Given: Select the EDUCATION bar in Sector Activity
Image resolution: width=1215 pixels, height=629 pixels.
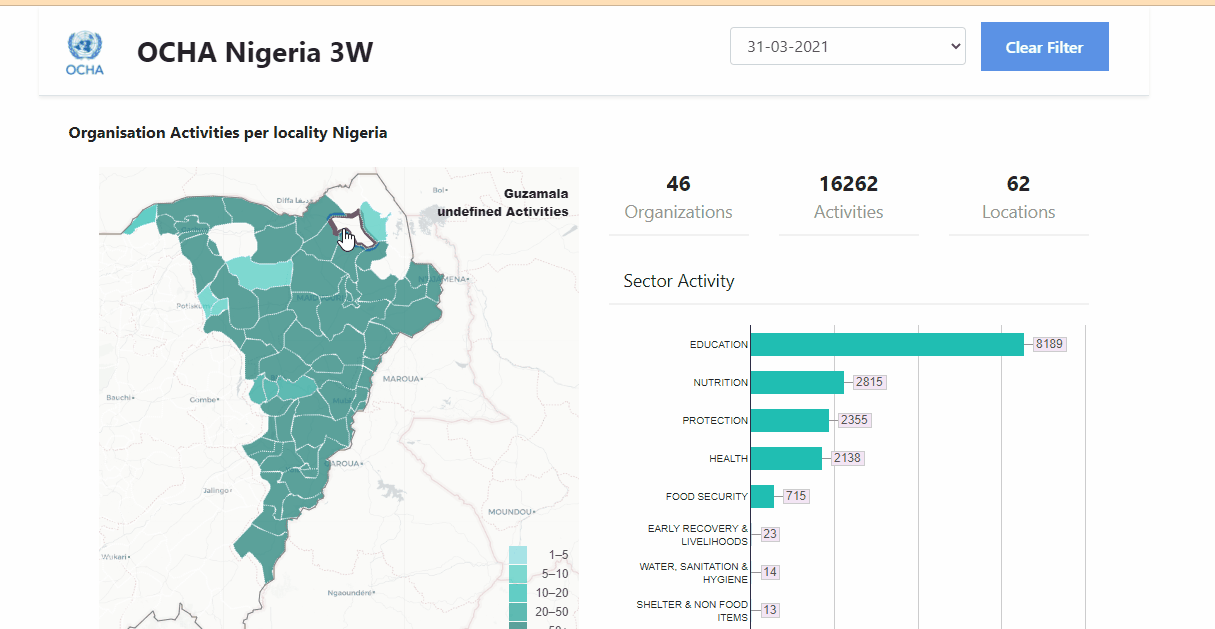Looking at the screenshot, I should [x=887, y=344].
